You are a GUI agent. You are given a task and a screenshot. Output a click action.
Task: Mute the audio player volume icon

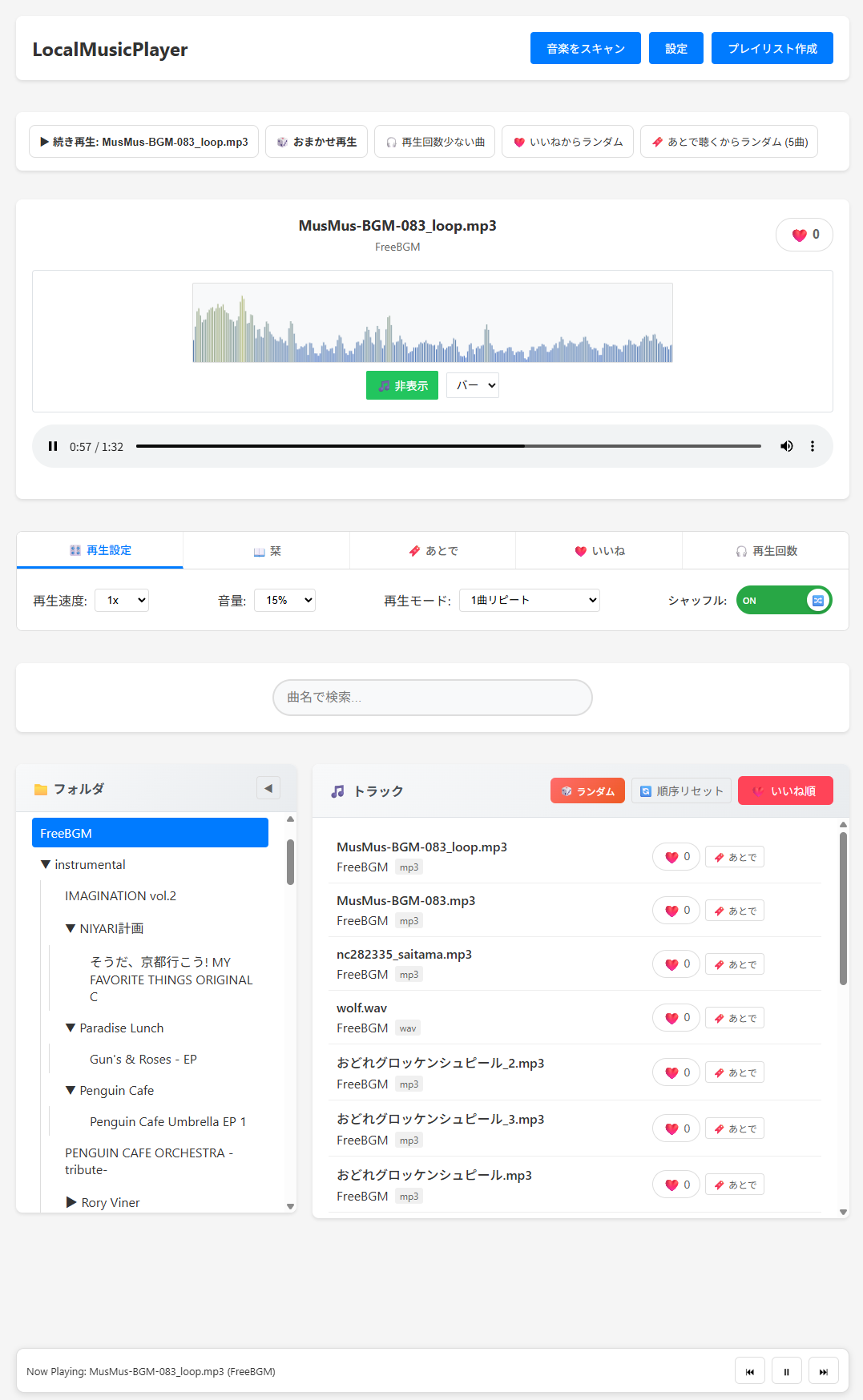(787, 446)
